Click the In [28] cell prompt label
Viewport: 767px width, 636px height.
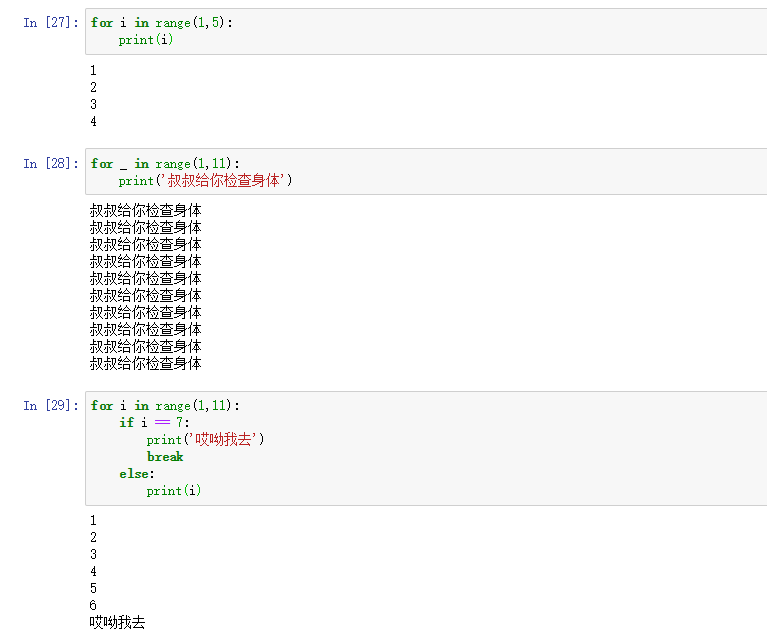click(51, 163)
